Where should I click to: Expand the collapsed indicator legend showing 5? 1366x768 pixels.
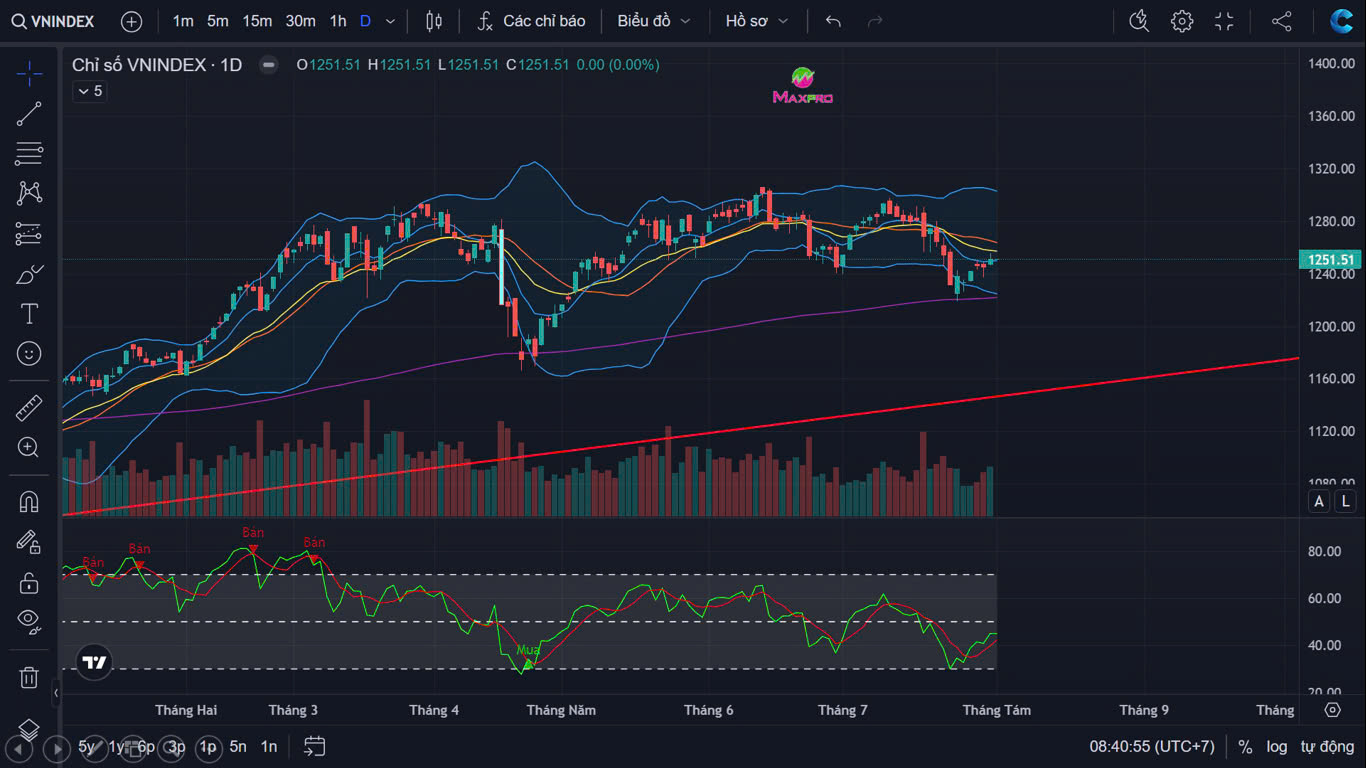[89, 91]
